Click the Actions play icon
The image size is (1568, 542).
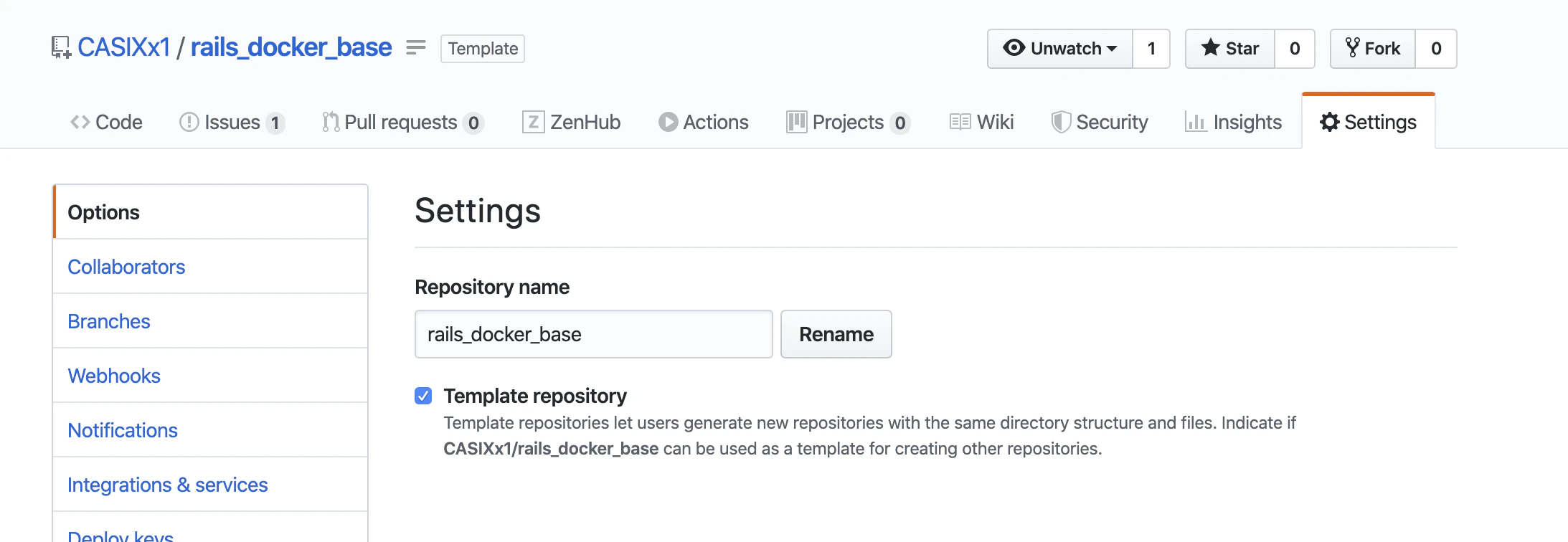(x=668, y=122)
